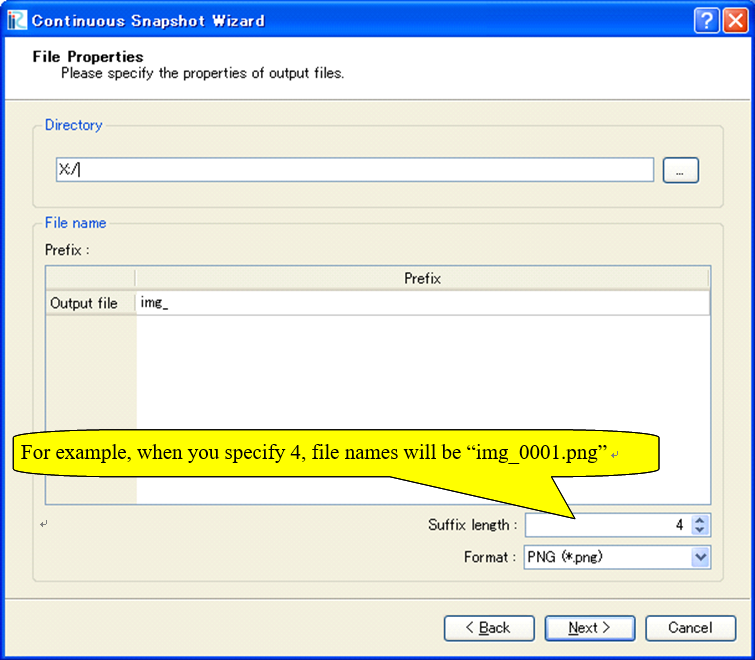Edit the "img_" prefix cell
Image resolution: width=755 pixels, height=660 pixels.
[x=422, y=303]
